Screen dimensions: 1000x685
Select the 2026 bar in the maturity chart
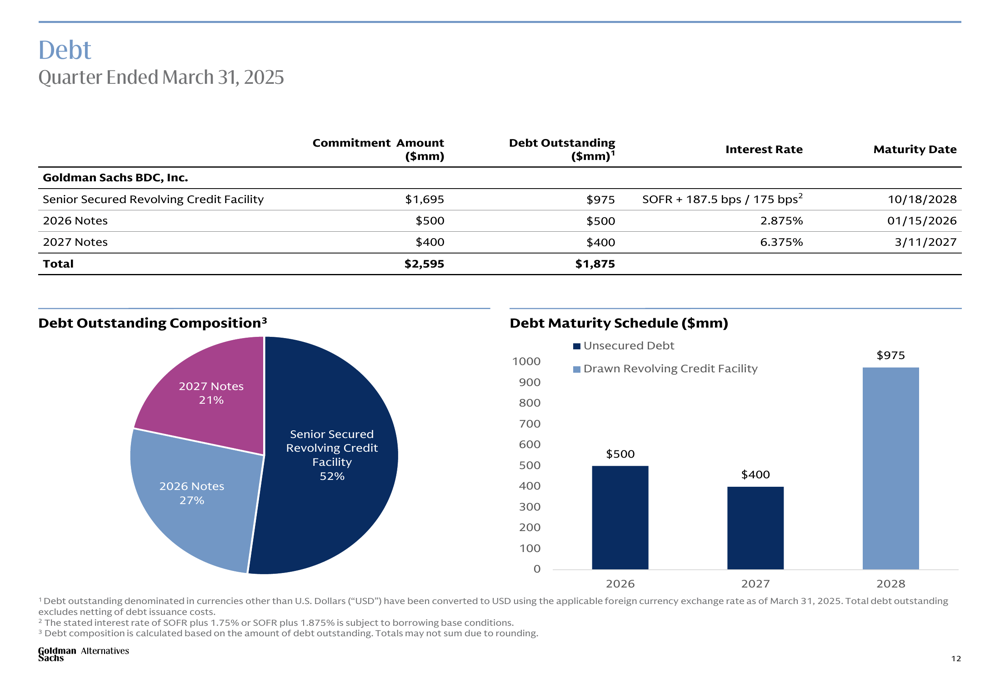tap(620, 518)
